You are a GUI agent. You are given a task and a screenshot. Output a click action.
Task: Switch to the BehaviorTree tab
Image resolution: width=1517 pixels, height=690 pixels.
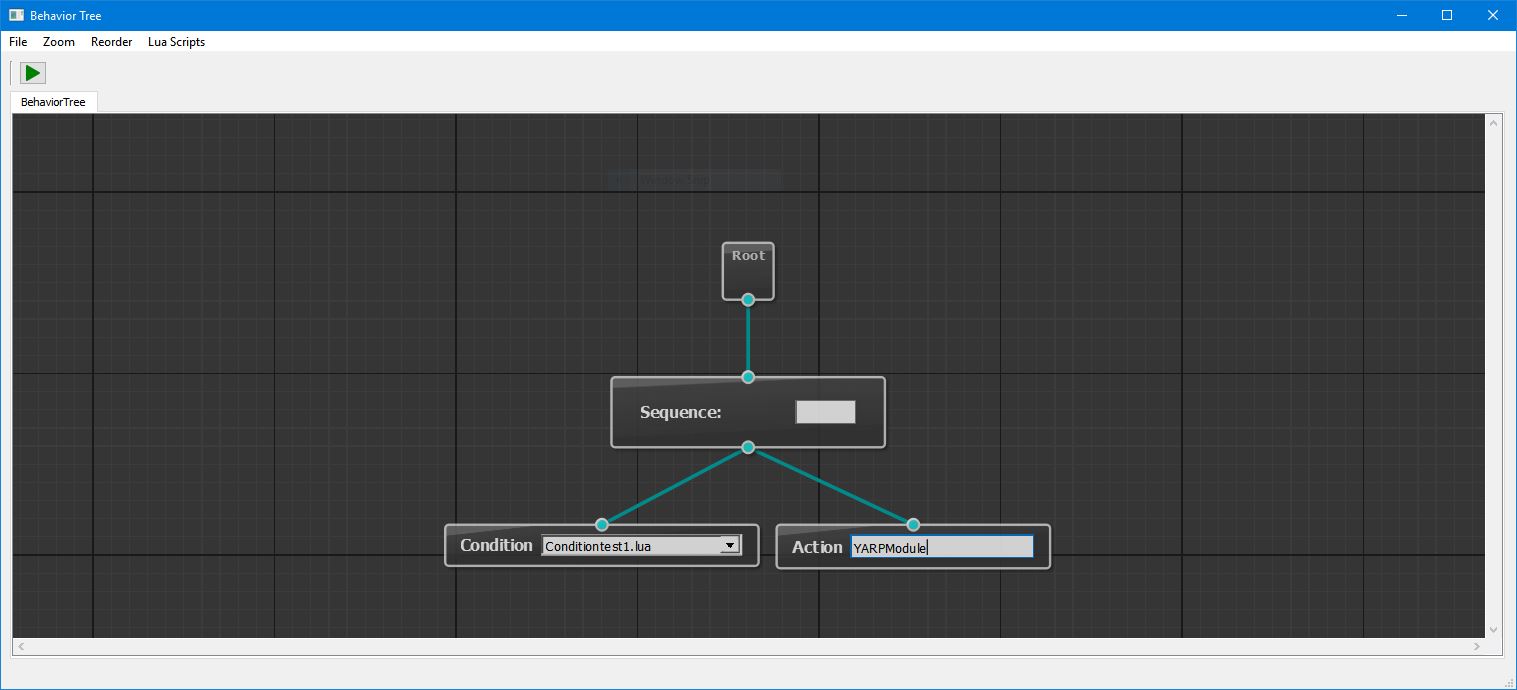click(x=53, y=102)
